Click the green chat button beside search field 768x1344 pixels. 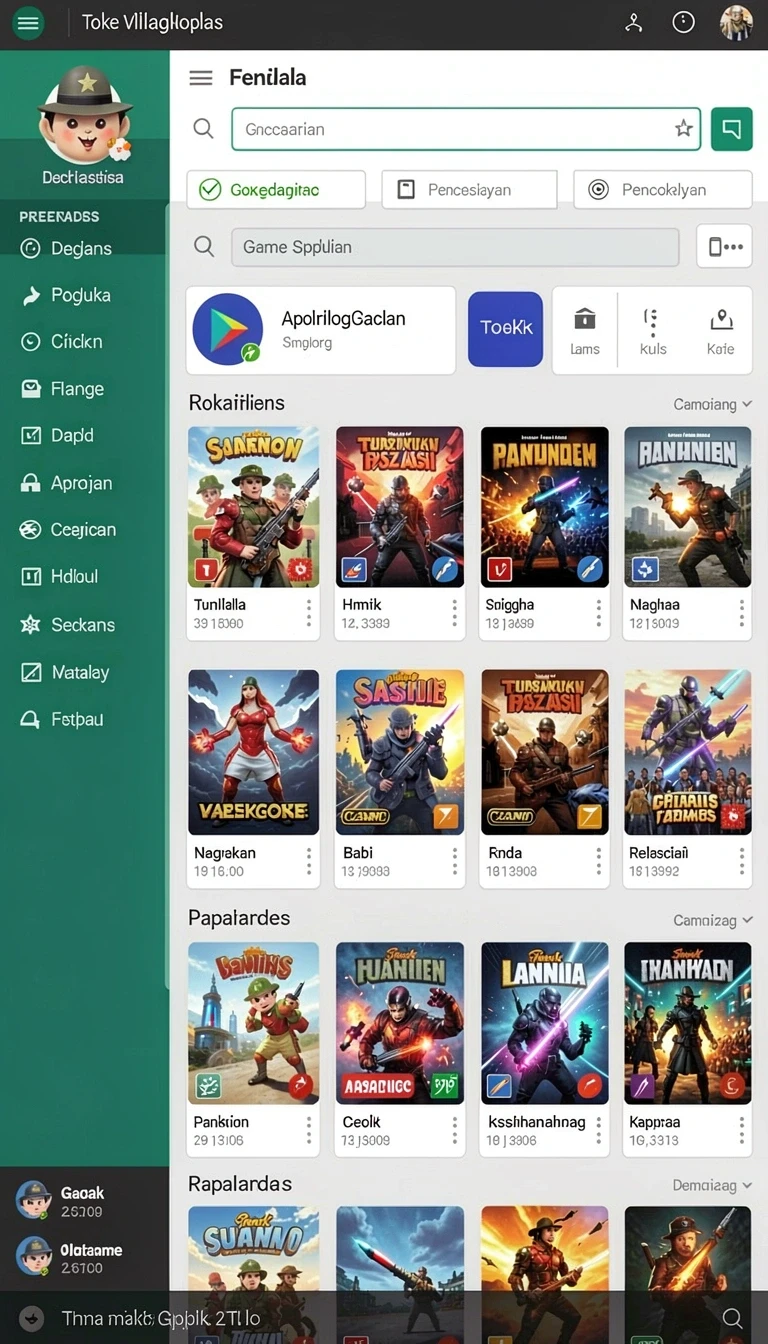point(732,129)
